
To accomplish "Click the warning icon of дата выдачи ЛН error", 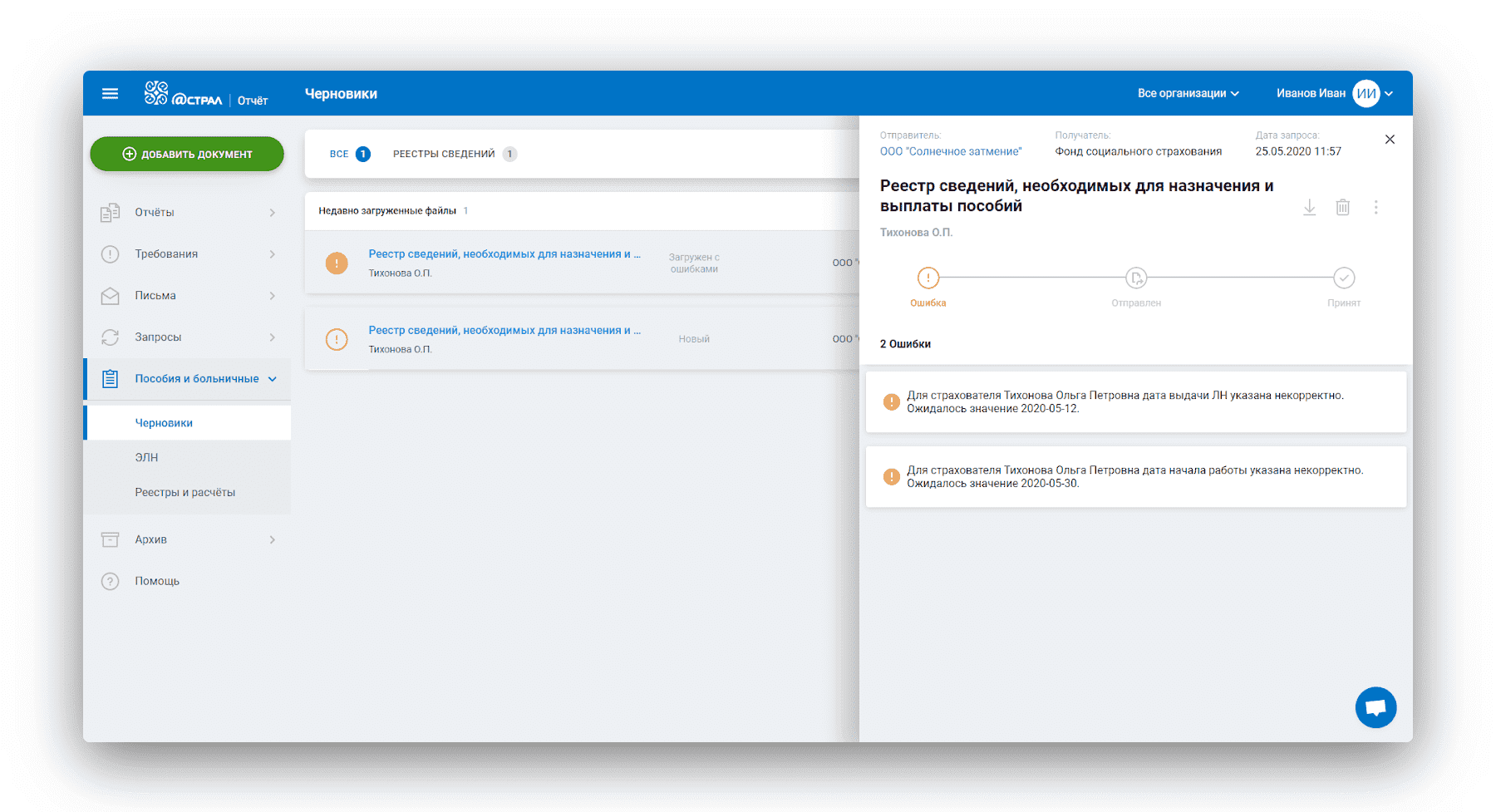I will point(891,402).
